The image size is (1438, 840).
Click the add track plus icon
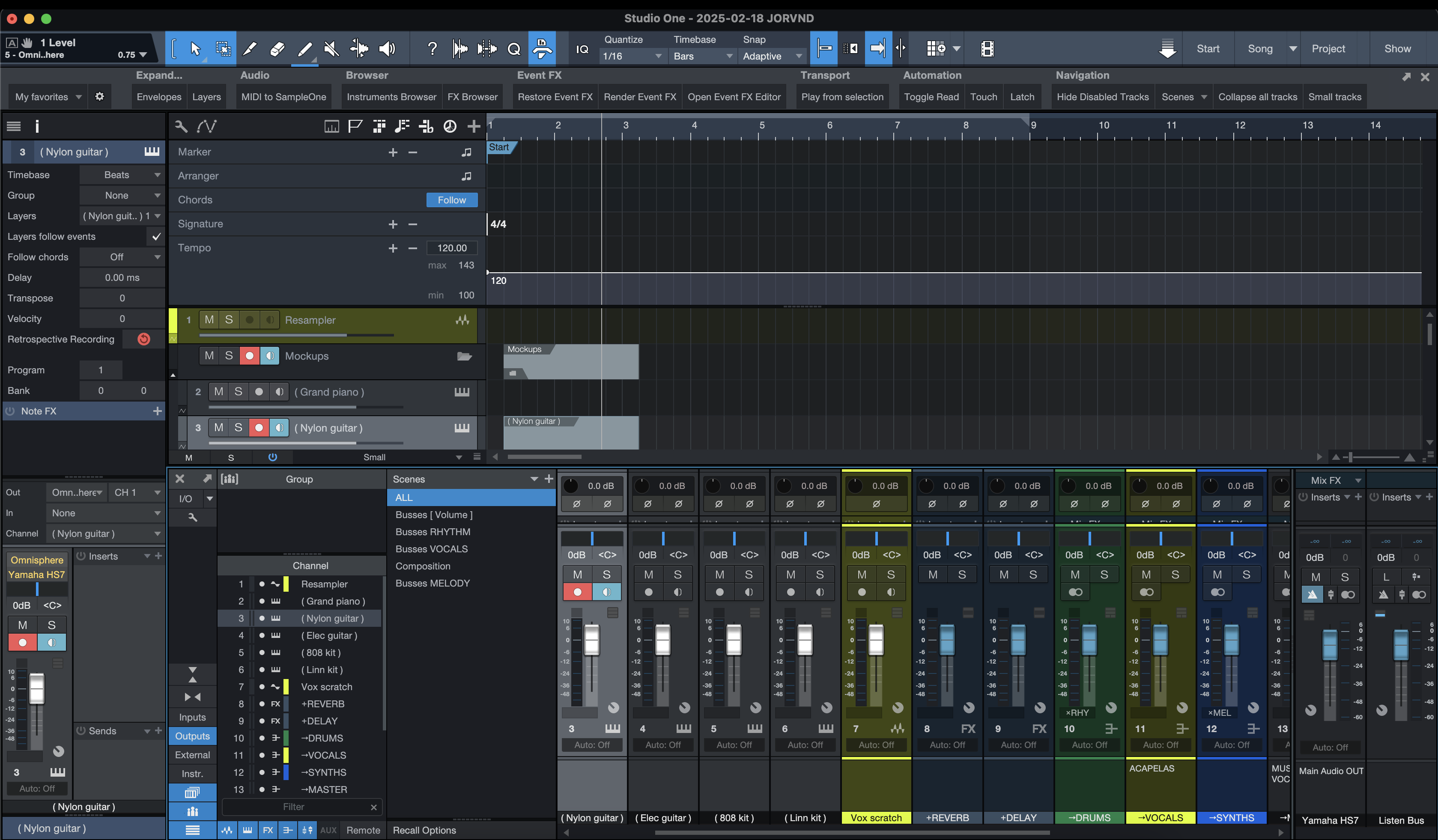[474, 126]
